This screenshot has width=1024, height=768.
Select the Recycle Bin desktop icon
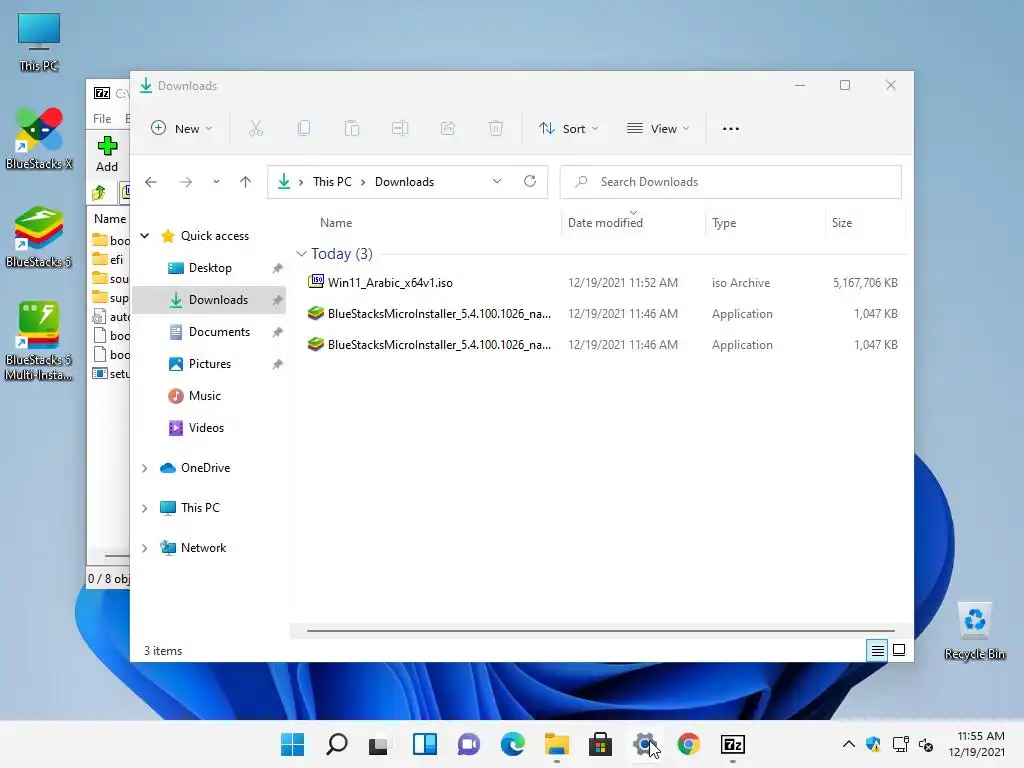click(975, 631)
